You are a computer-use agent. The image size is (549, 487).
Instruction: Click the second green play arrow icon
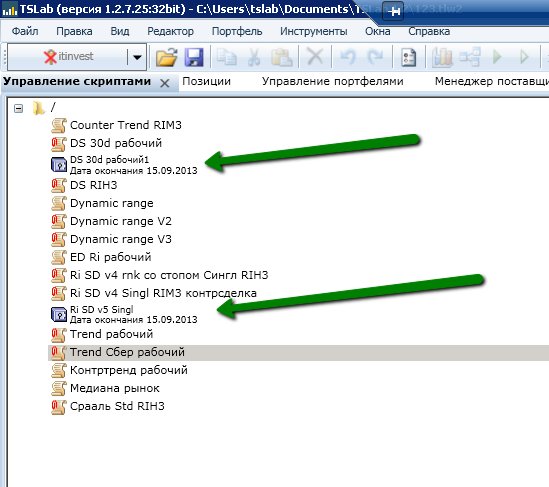pos(524,56)
